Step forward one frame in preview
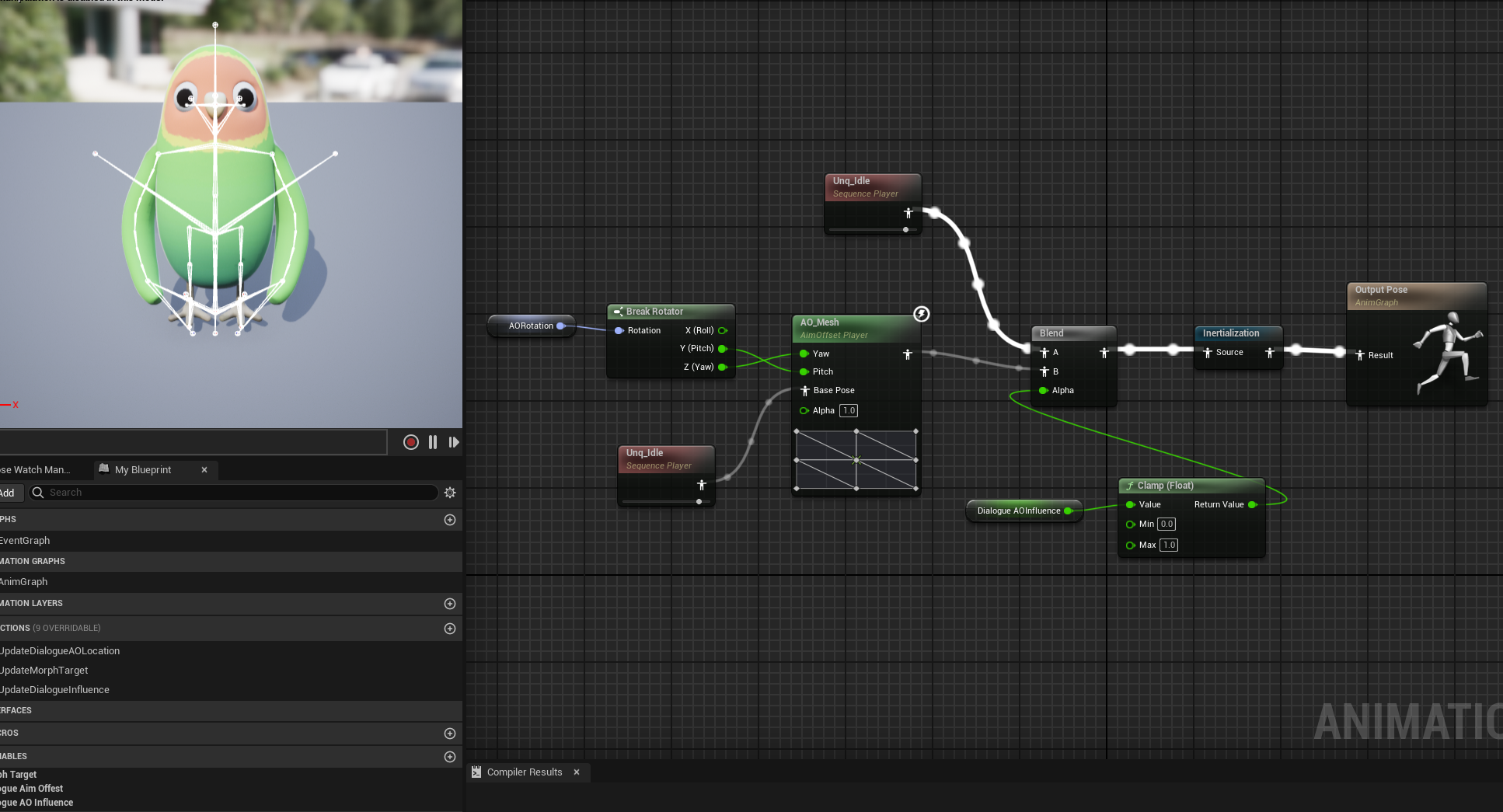Viewport: 1503px width, 812px height. 454,442
